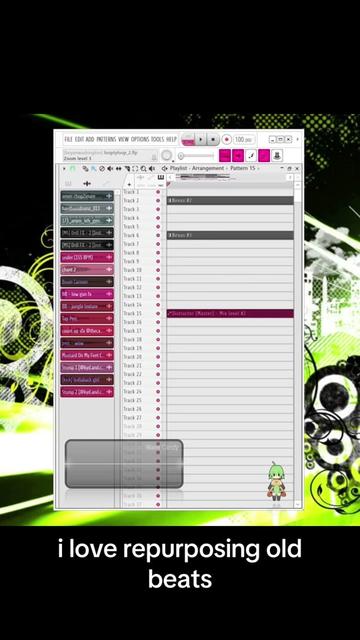Select the magnifier zoom tool
The height and width of the screenshot is (640, 360).
point(143,168)
